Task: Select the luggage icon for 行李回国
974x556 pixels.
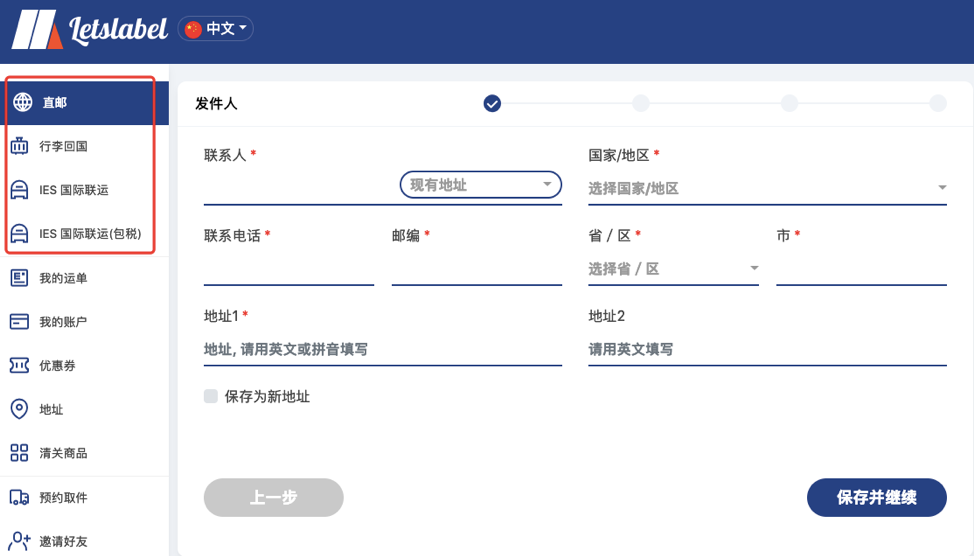Action: tap(19, 146)
